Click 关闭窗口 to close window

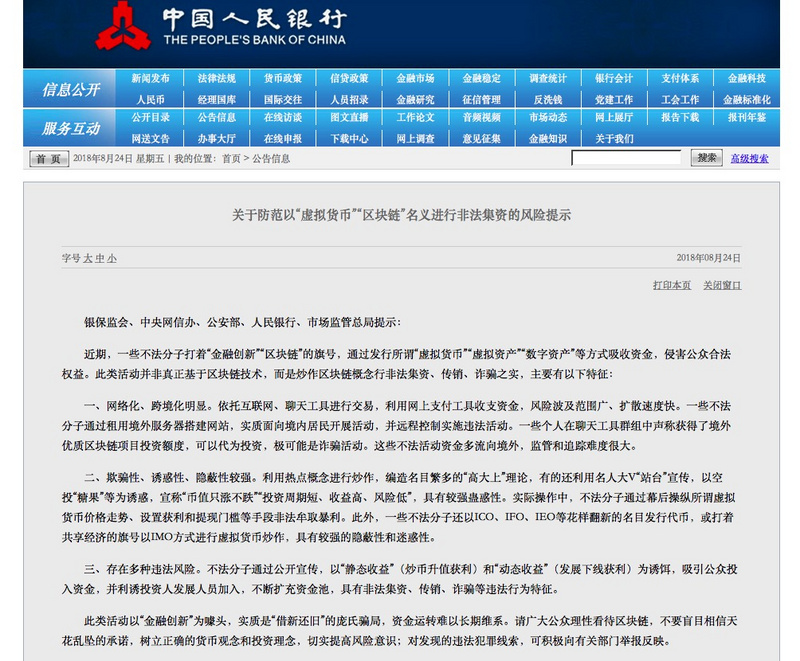[722, 285]
